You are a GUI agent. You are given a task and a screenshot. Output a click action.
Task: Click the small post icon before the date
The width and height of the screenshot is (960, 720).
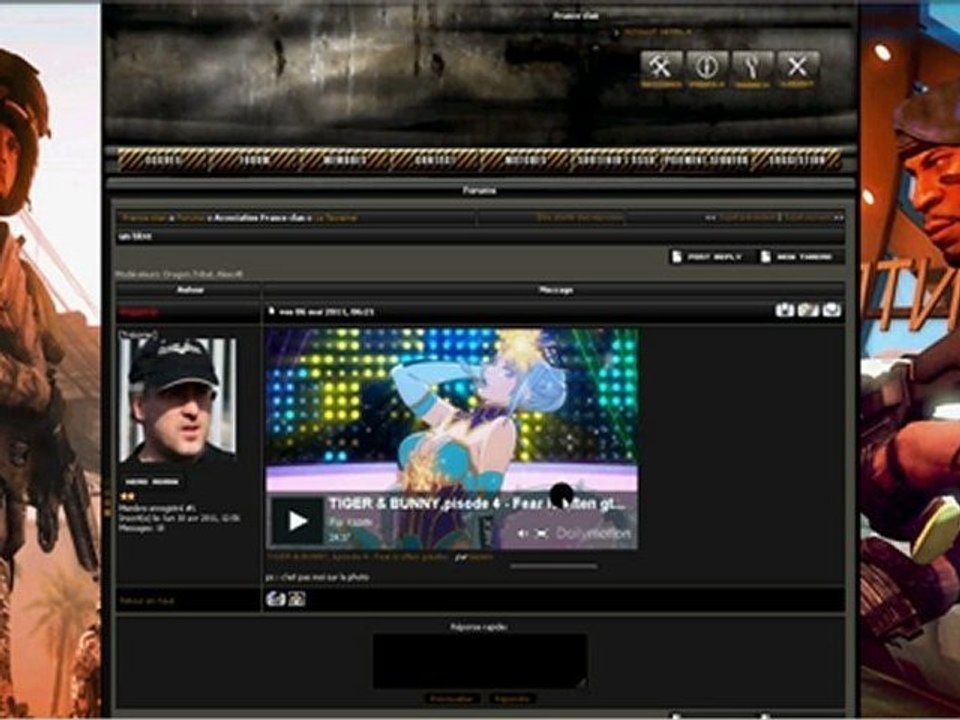[x=271, y=311]
